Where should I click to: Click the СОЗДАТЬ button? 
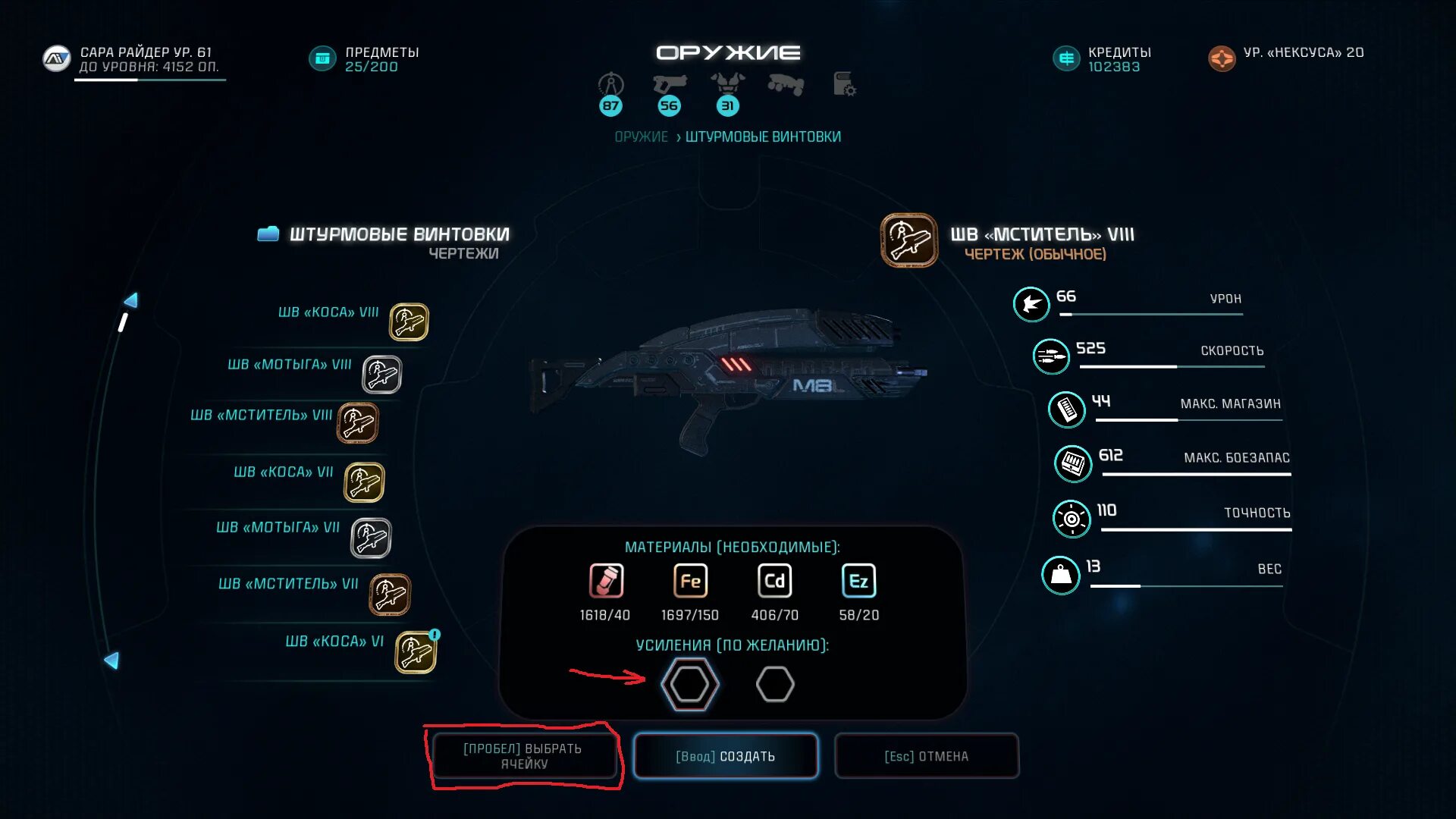pos(726,756)
